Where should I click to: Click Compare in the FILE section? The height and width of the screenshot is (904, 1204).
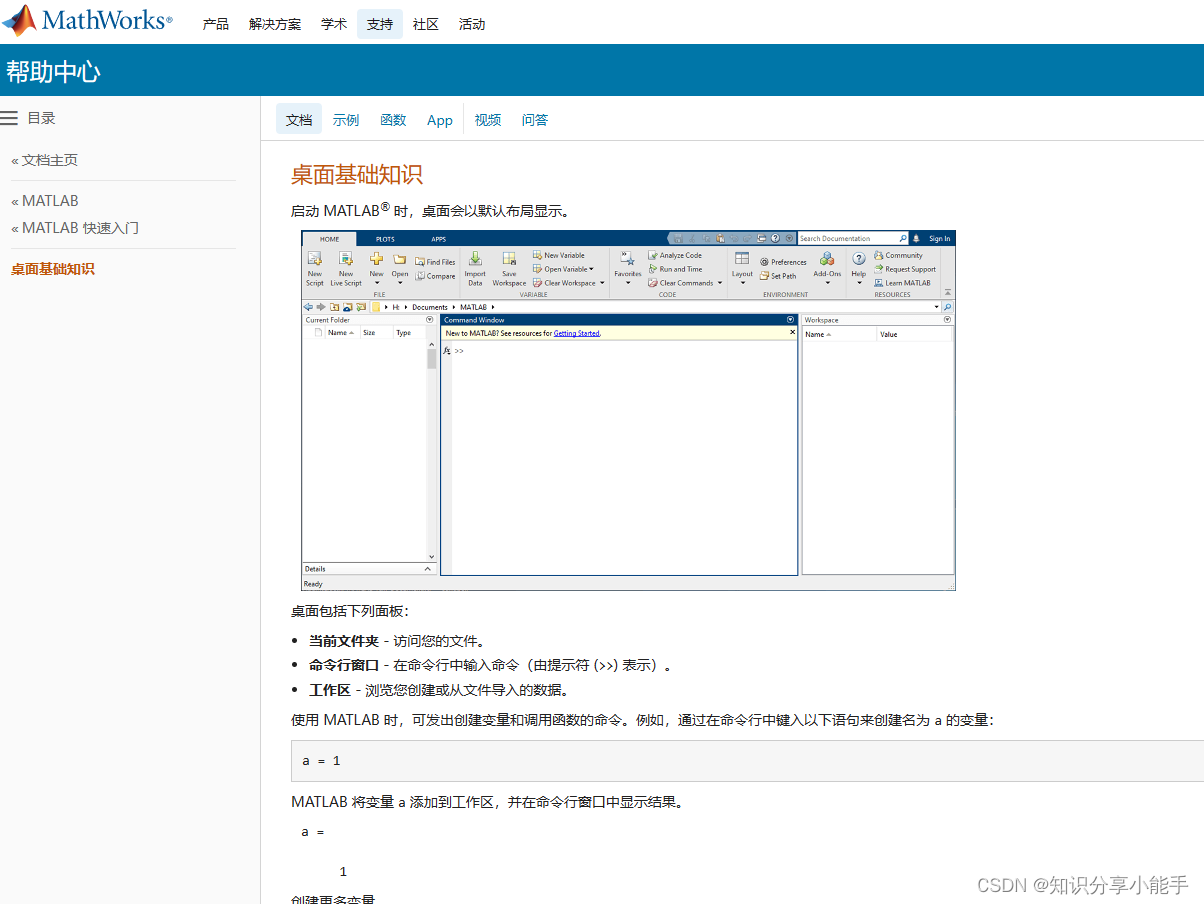point(435,276)
